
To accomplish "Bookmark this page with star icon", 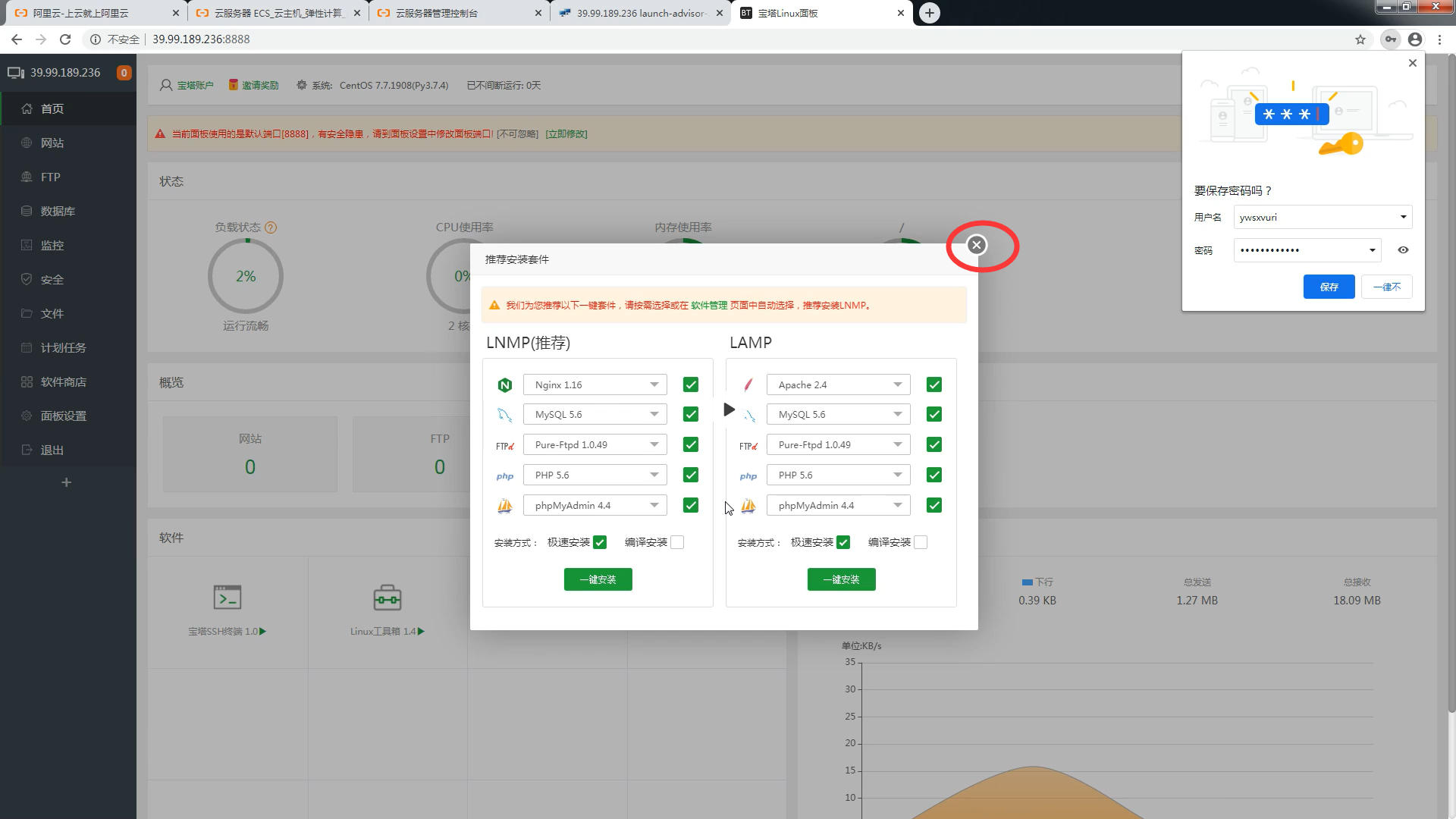I will 1360,39.
